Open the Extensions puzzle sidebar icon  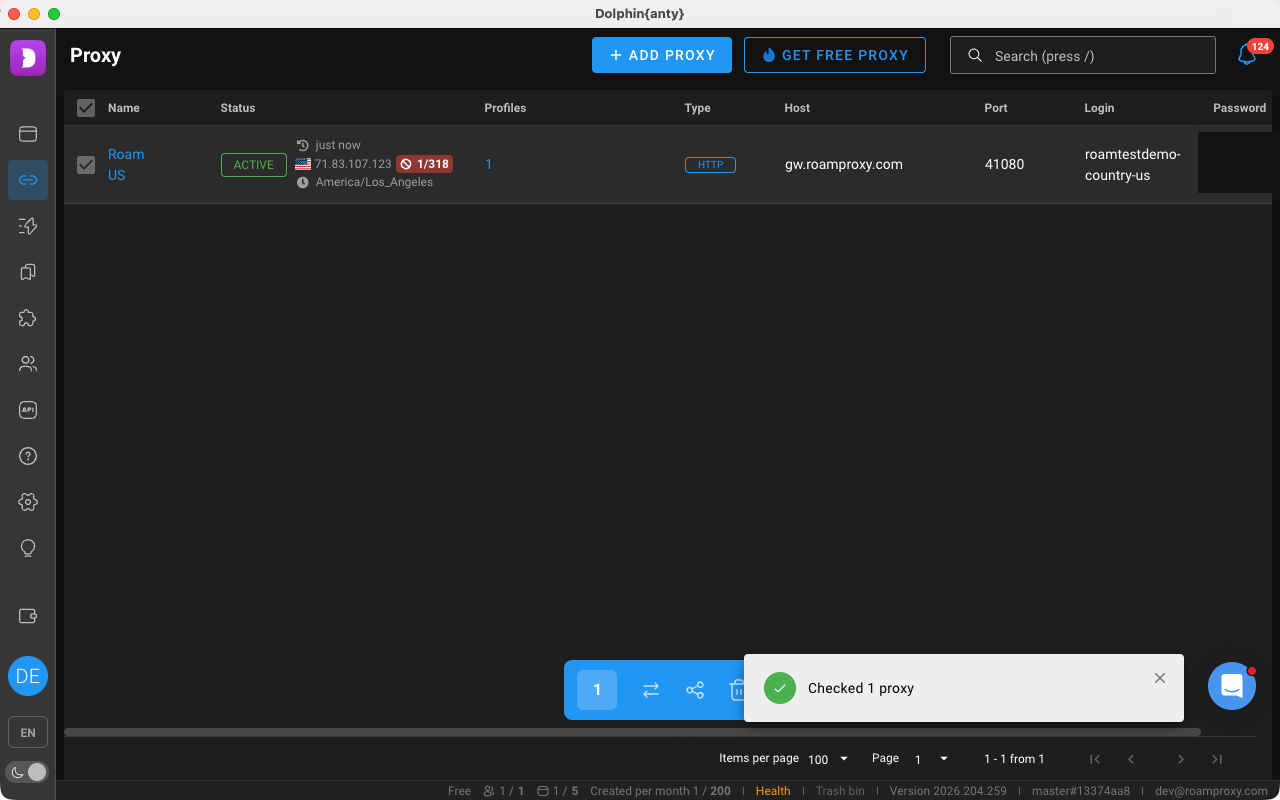click(28, 318)
